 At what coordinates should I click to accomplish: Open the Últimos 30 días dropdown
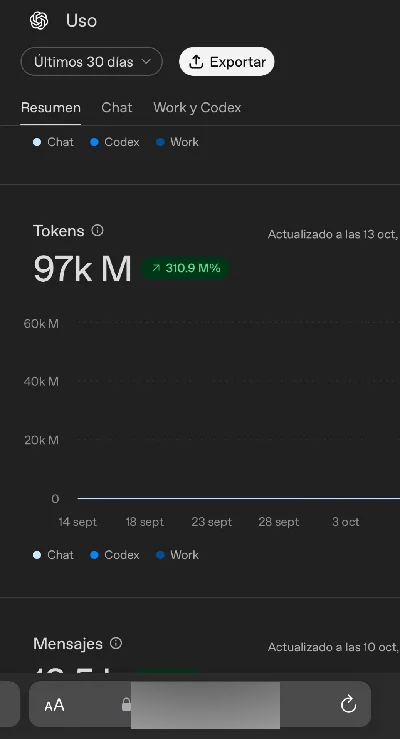click(x=91, y=62)
